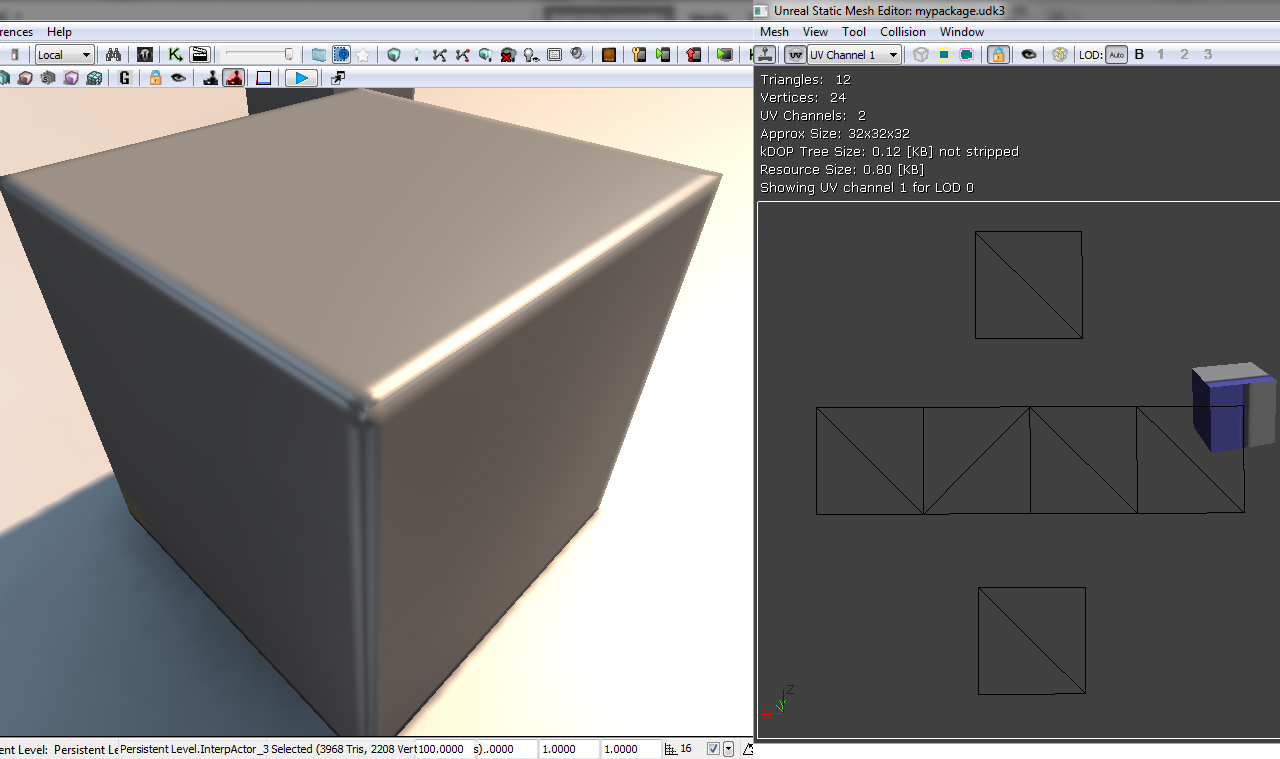
Task: Click the 'Triangles: 12' stat text
Action: [806, 80]
